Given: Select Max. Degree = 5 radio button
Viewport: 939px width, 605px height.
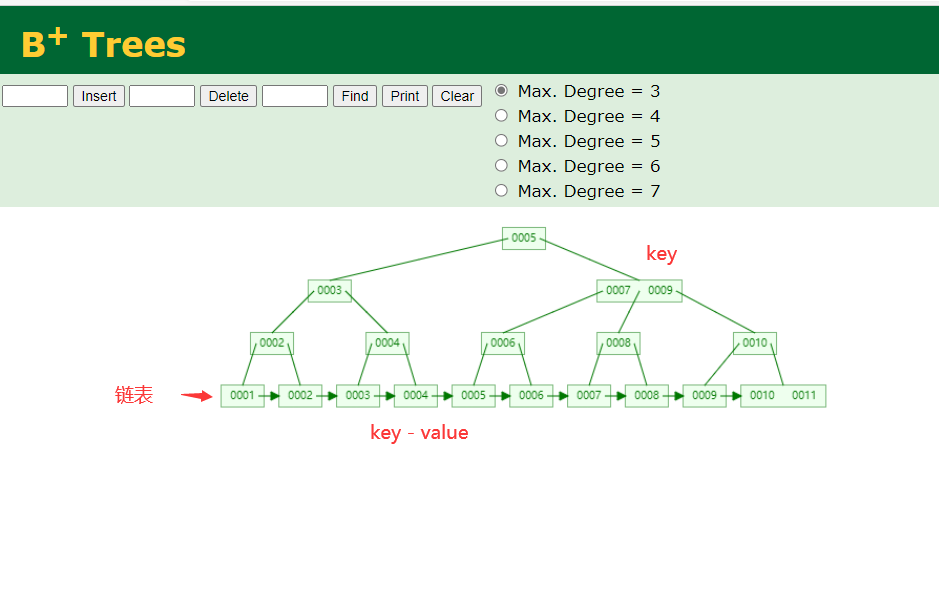Looking at the screenshot, I should click(x=501, y=140).
